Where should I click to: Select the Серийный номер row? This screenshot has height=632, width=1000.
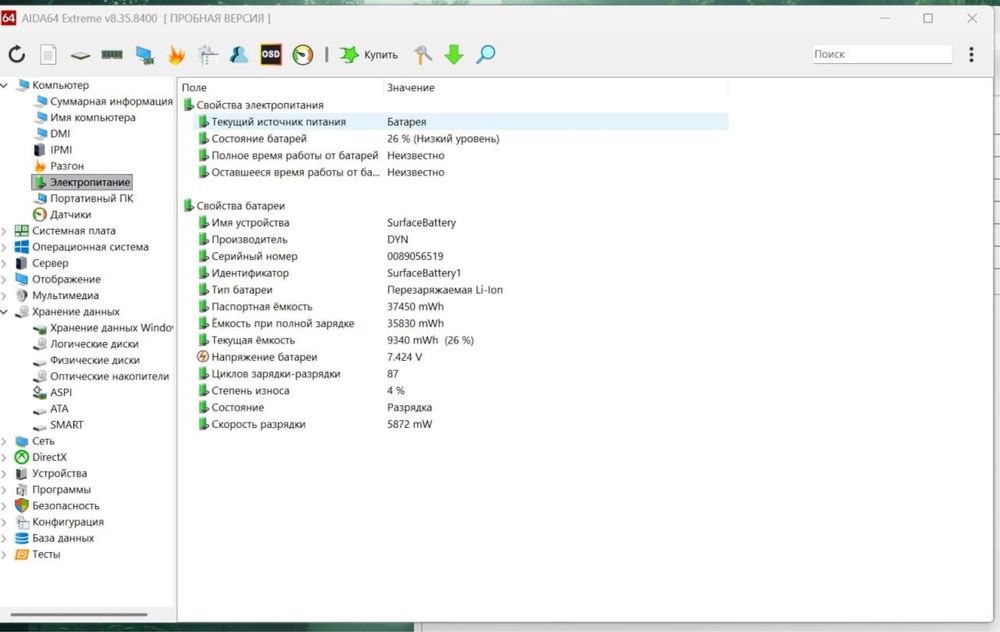coord(460,256)
